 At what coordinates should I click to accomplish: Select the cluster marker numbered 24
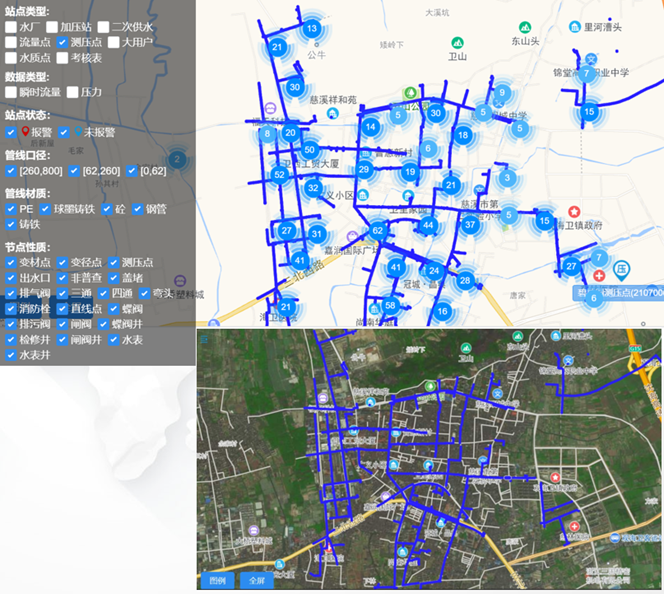(434, 271)
